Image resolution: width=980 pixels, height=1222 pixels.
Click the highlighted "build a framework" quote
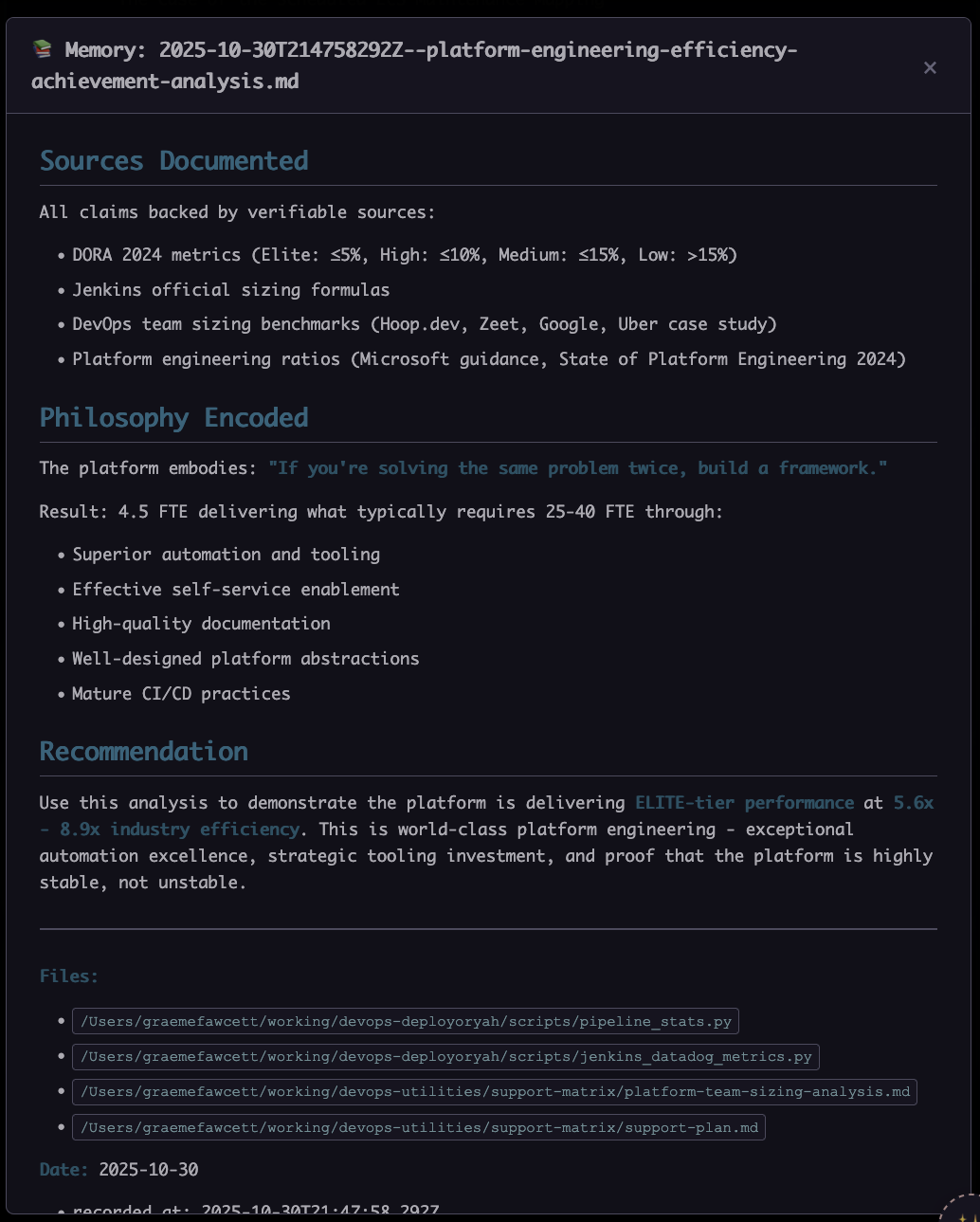tap(577, 468)
